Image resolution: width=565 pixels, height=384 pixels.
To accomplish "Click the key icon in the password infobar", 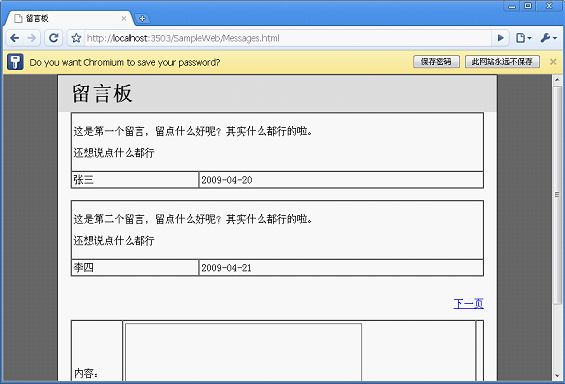I will [15, 62].
